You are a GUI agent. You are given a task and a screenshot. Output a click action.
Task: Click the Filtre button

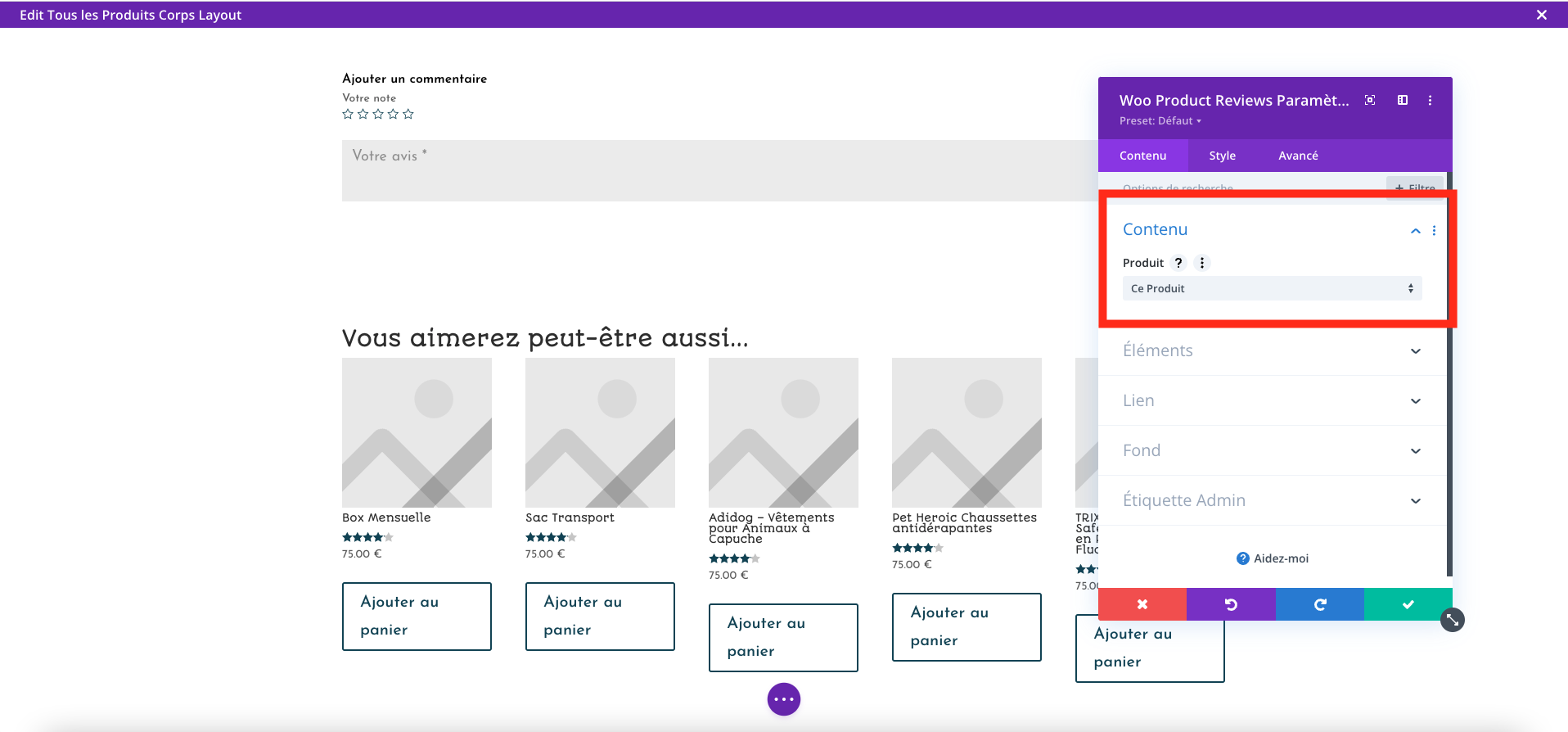point(1415,187)
